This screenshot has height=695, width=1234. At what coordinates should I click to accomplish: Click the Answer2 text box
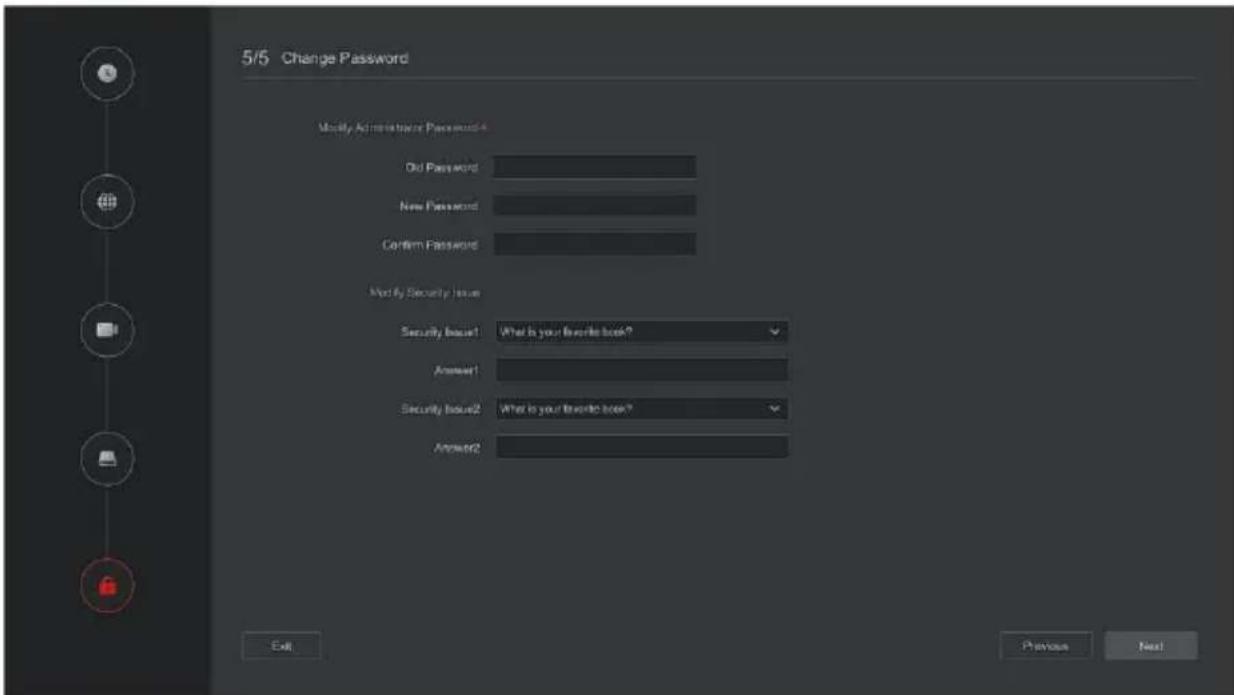(x=642, y=447)
